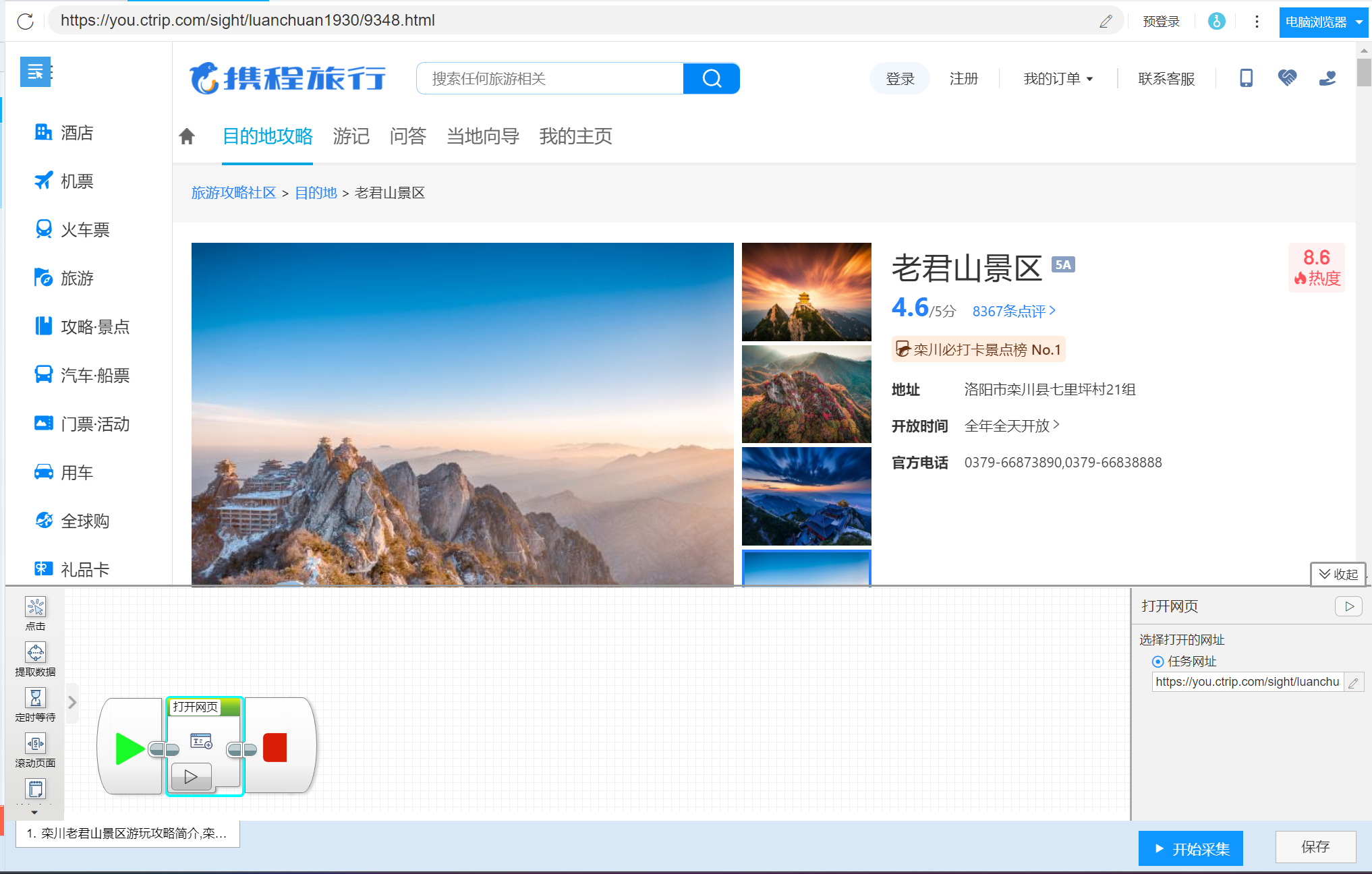Toggle the 预登录 pre-login option

click(x=1161, y=22)
